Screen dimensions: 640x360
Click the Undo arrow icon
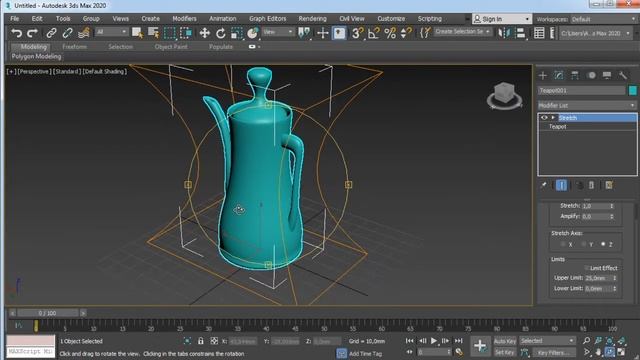(16, 33)
